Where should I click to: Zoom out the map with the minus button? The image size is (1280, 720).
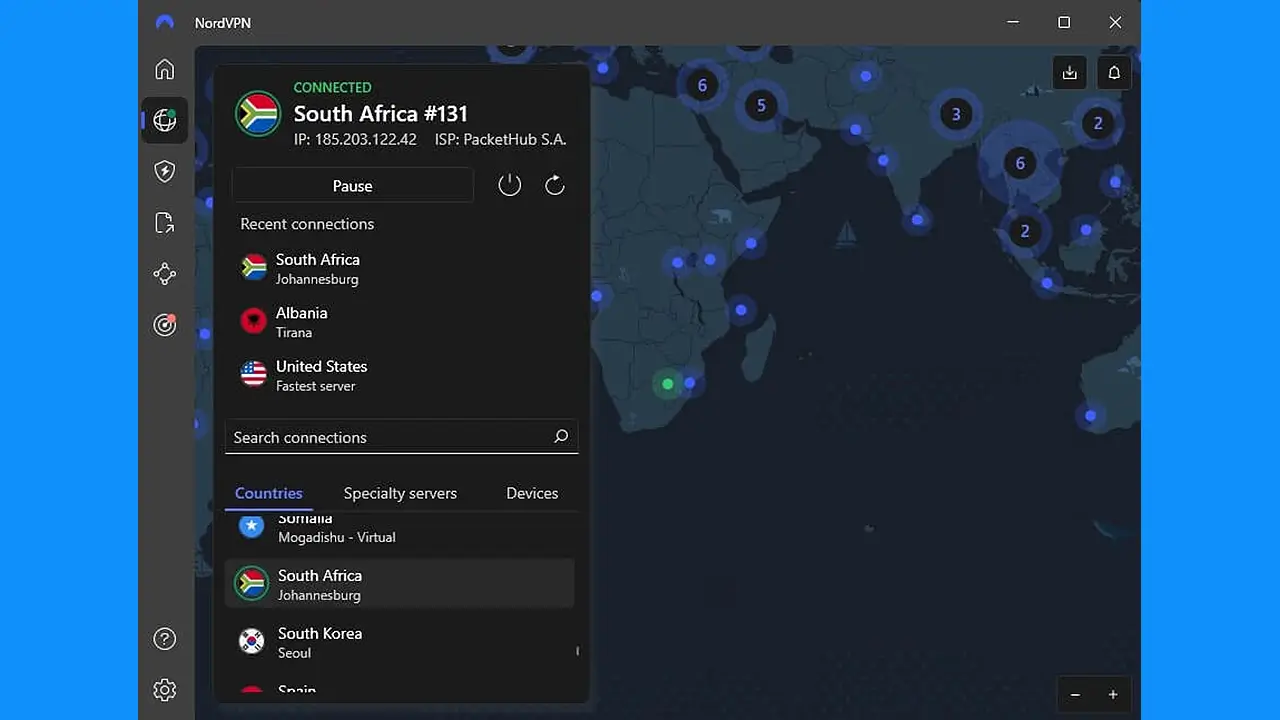click(x=1075, y=695)
